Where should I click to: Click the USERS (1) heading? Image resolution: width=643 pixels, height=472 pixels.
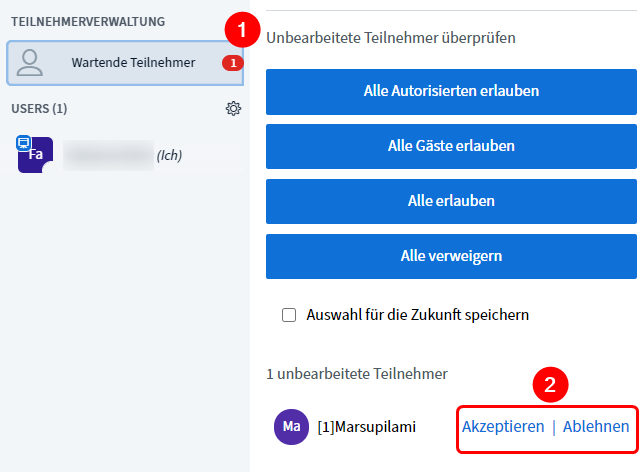click(x=39, y=108)
